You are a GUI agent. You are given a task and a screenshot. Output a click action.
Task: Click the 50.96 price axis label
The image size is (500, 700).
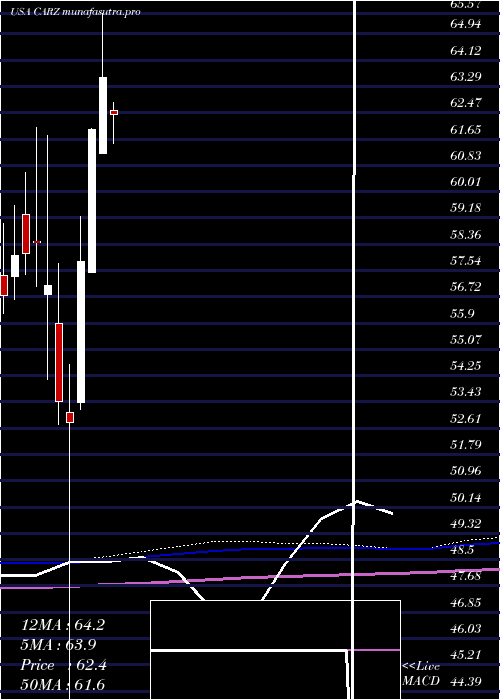(466, 471)
